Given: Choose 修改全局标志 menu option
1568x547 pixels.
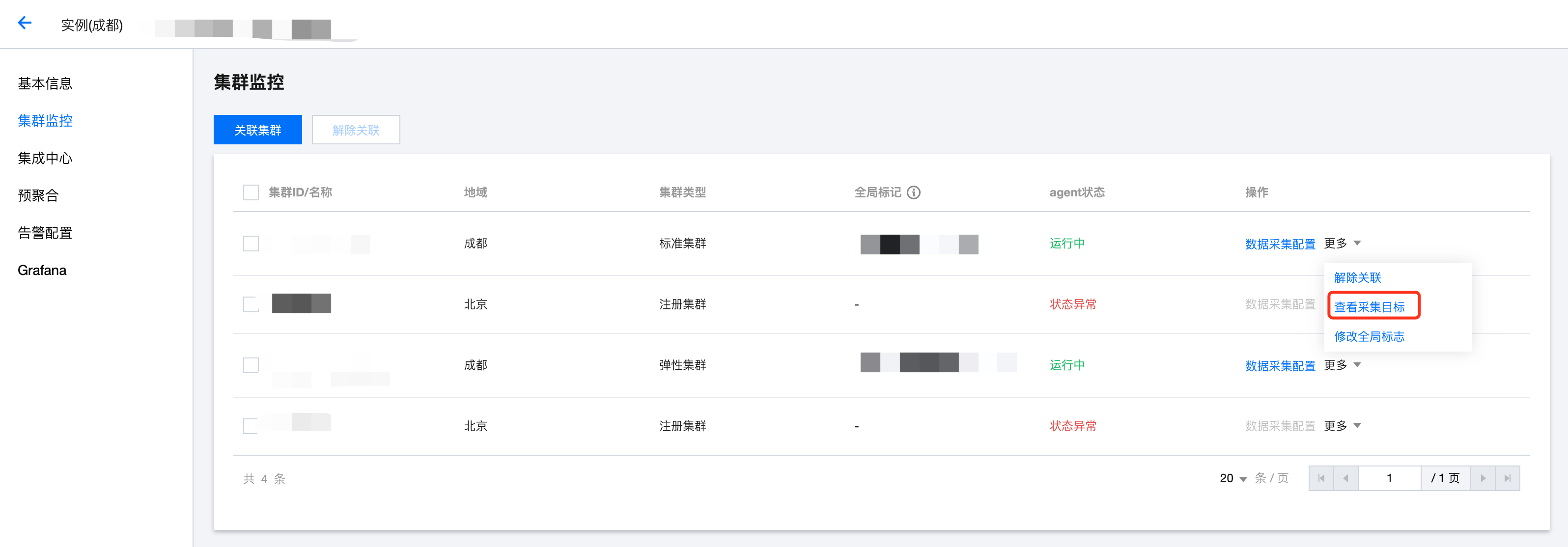Looking at the screenshot, I should 1369,336.
